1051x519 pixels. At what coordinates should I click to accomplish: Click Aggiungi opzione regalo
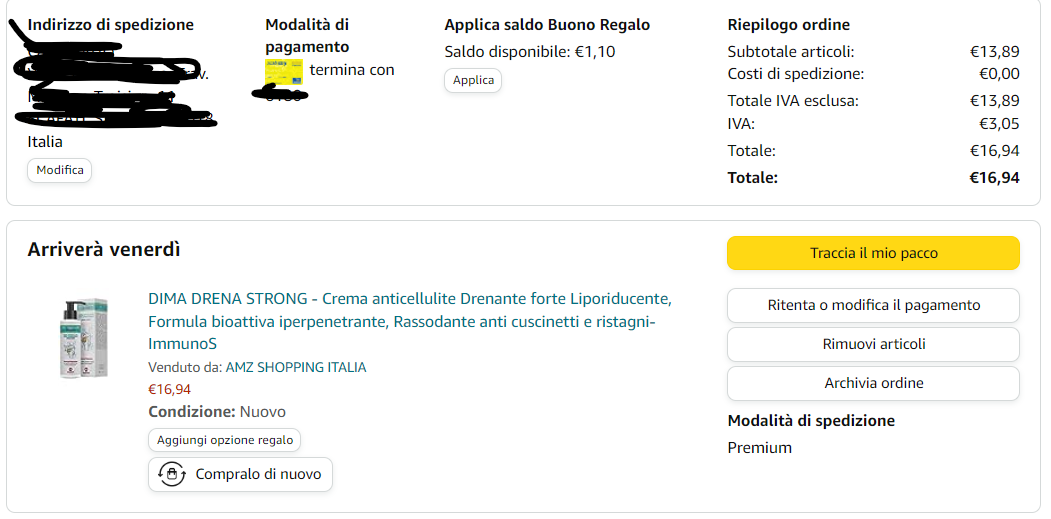pos(225,440)
